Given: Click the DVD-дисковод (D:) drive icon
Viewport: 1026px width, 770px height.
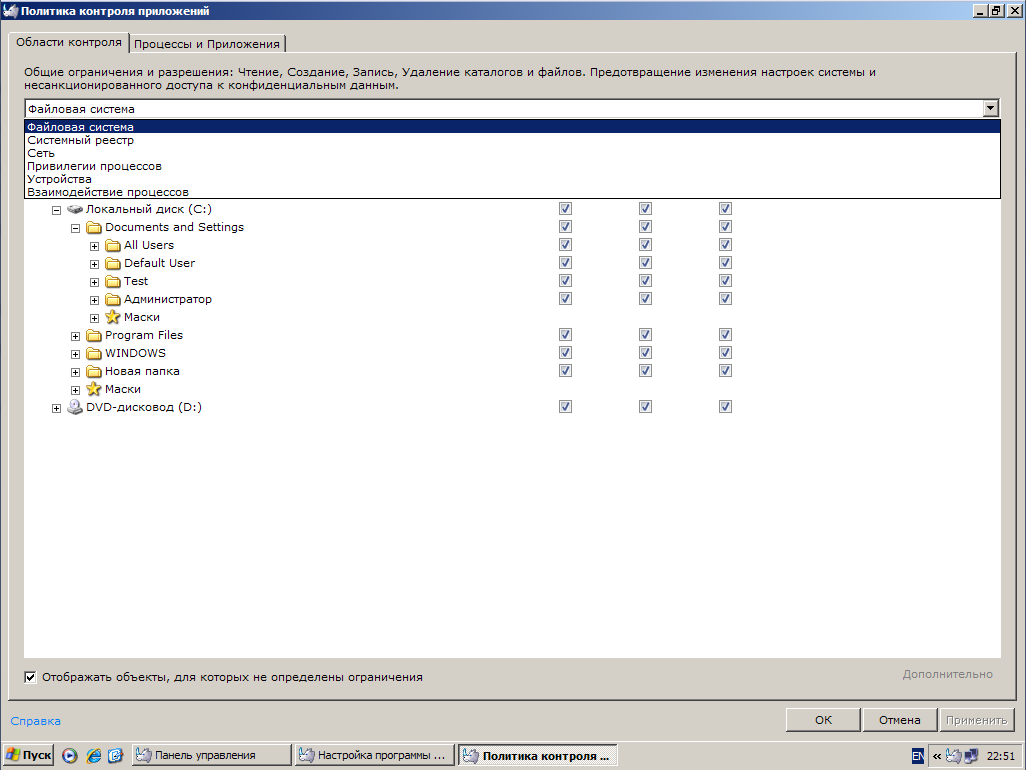Looking at the screenshot, I should [75, 408].
